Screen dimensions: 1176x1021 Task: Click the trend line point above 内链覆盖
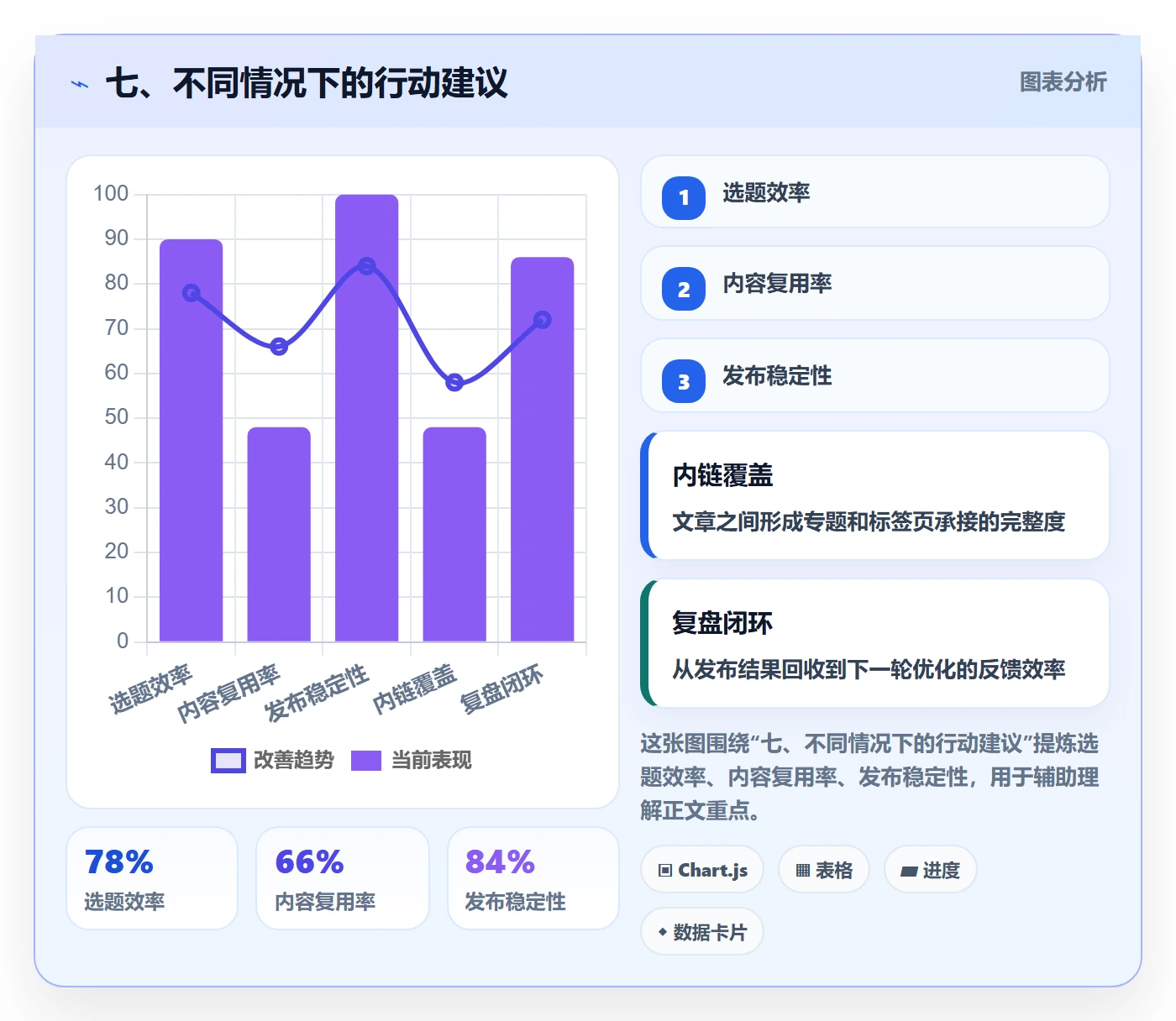[x=454, y=382]
